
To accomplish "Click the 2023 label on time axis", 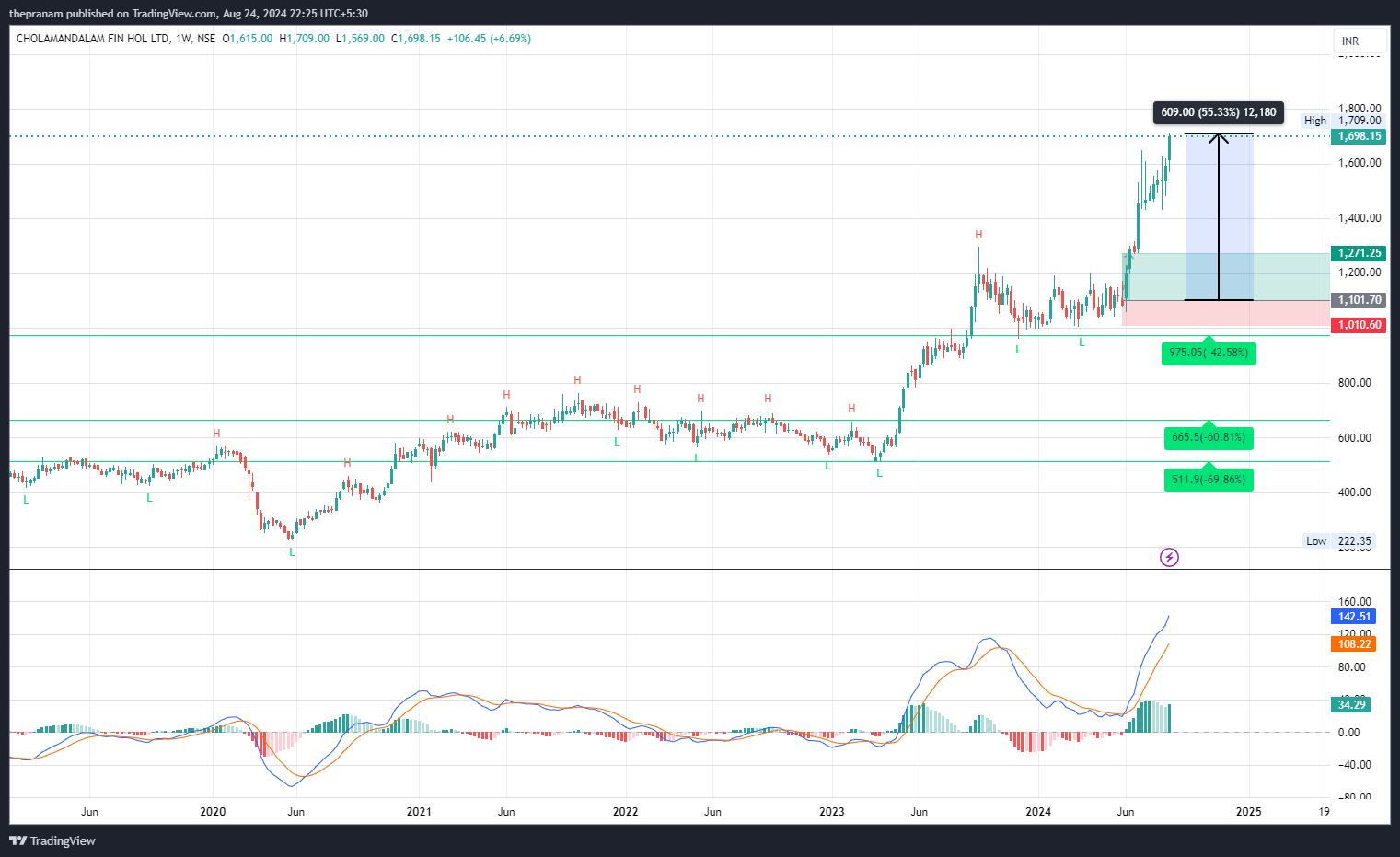I will tap(831, 812).
